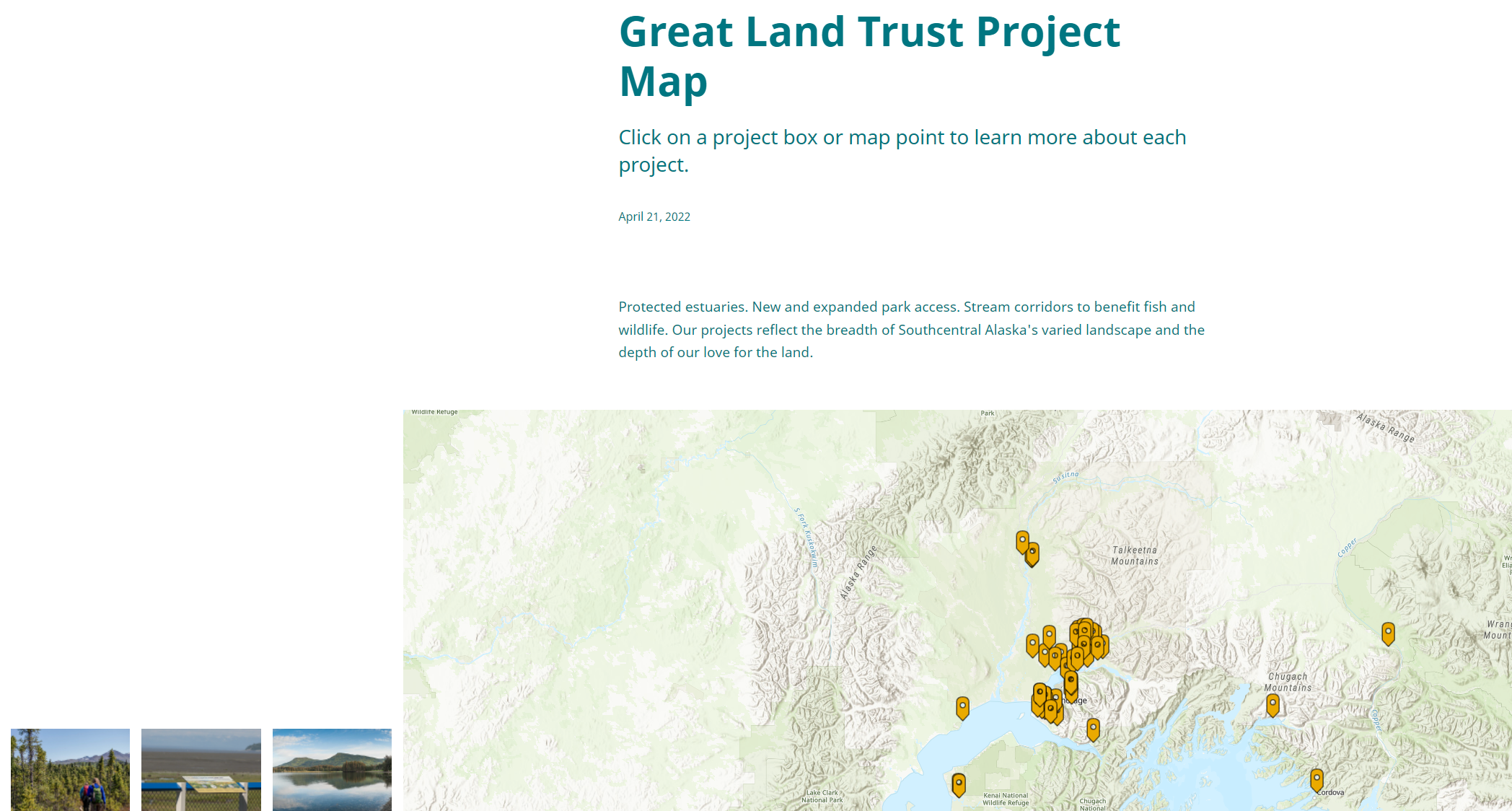Click the Lake Clark National Park label
Image resolution: width=1512 pixels, height=811 pixels.
[x=822, y=797]
